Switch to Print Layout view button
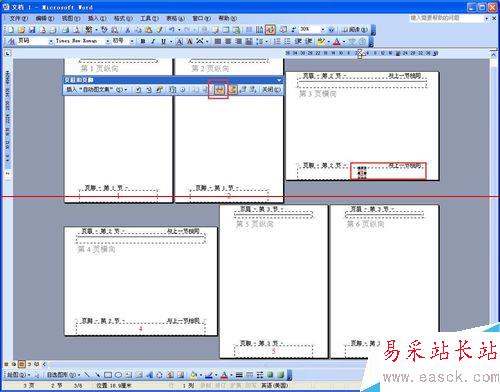 (21, 364)
